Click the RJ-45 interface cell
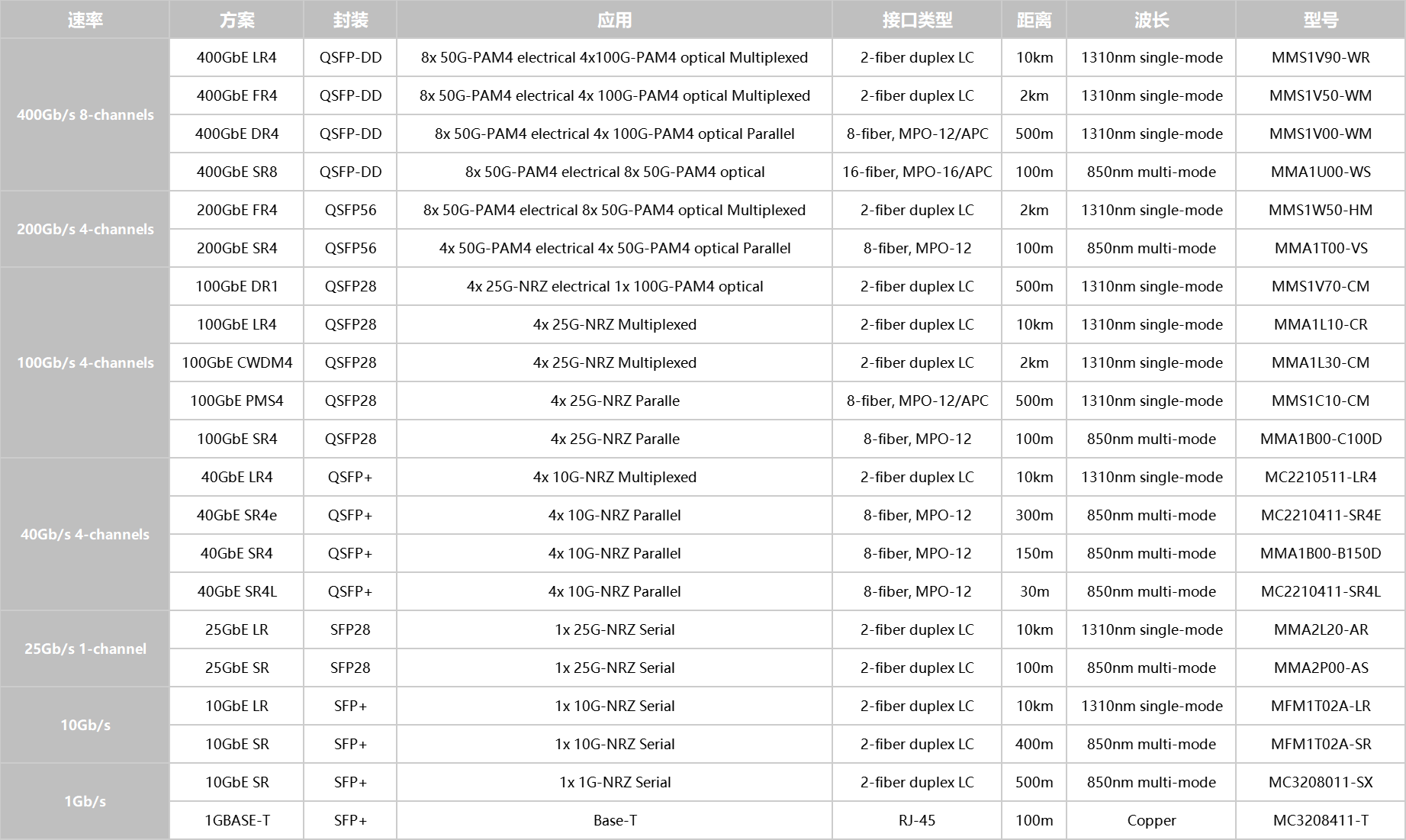This screenshot has height=840, width=1406. pos(917,820)
